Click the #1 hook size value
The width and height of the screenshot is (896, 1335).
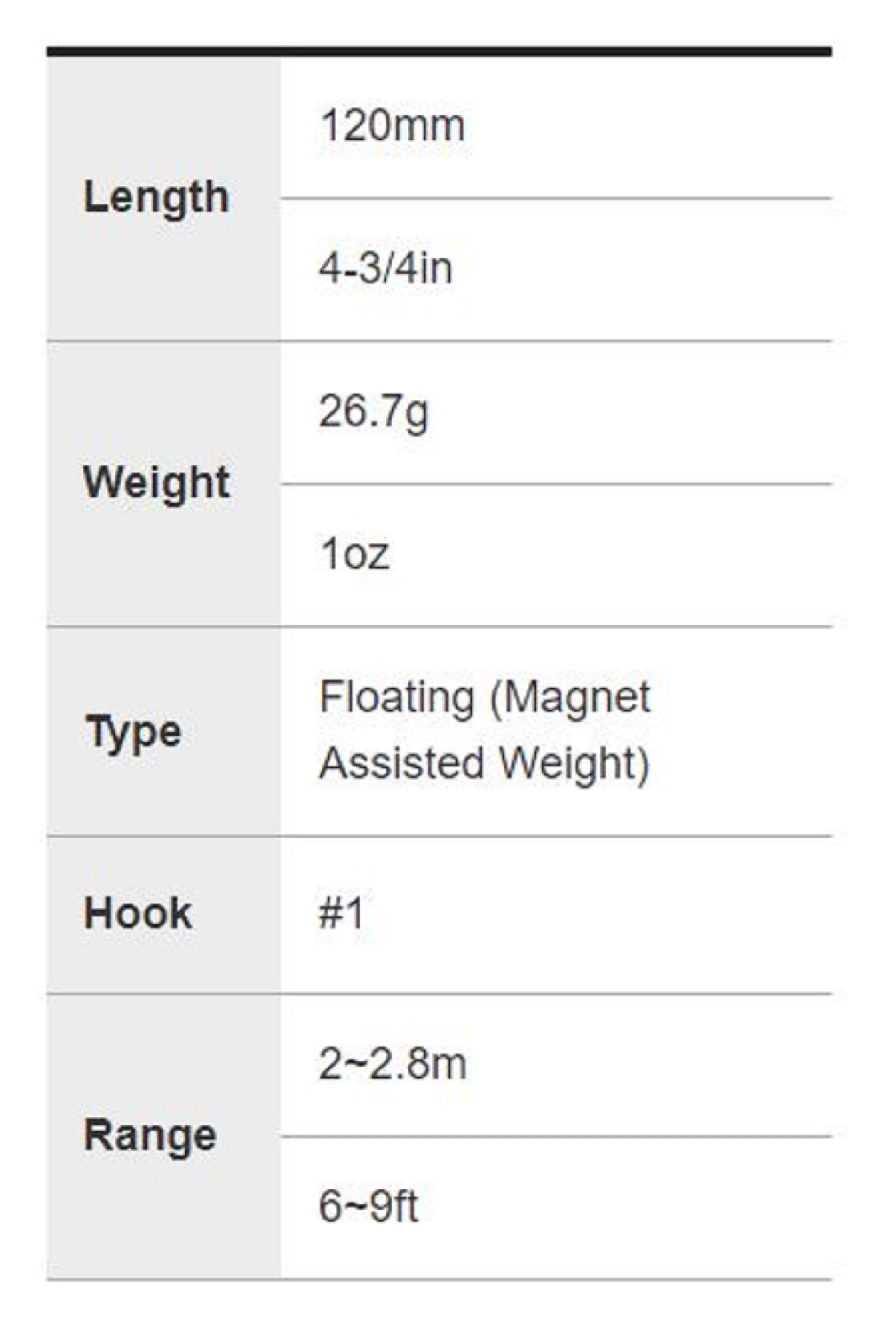coord(342,913)
